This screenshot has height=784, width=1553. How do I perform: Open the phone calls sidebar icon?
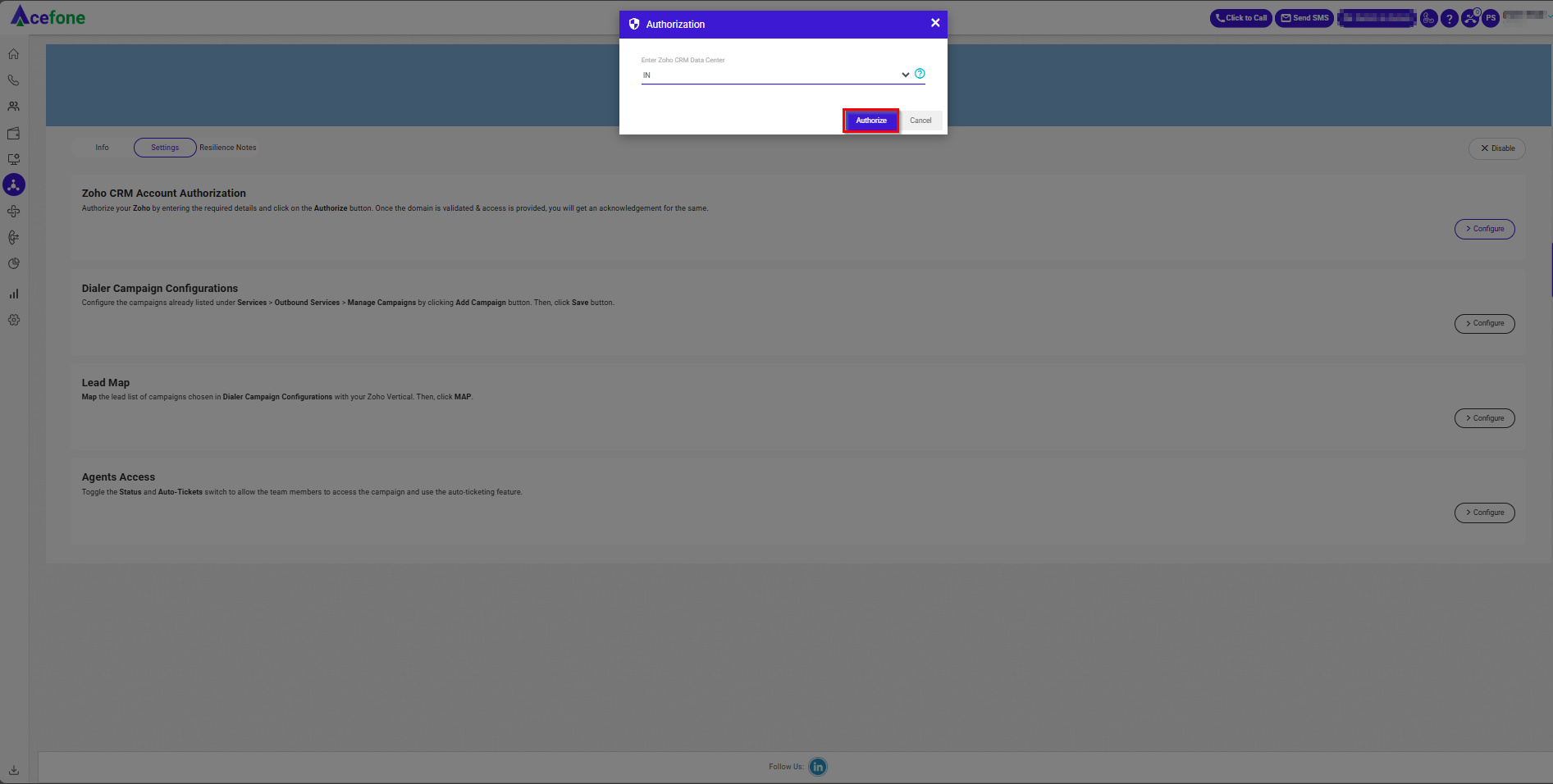[x=13, y=80]
